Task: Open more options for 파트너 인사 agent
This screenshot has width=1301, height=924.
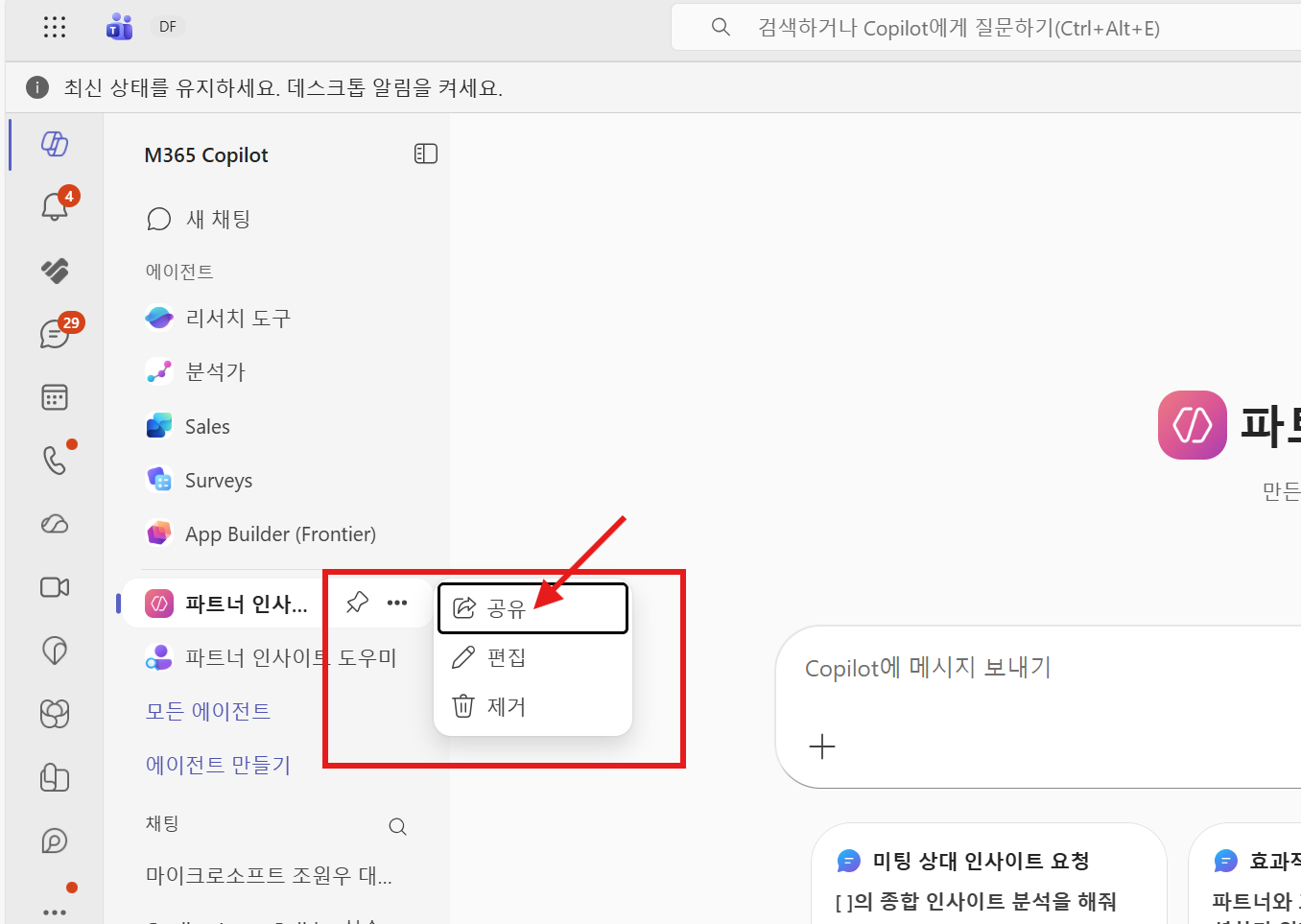Action: pos(397,603)
